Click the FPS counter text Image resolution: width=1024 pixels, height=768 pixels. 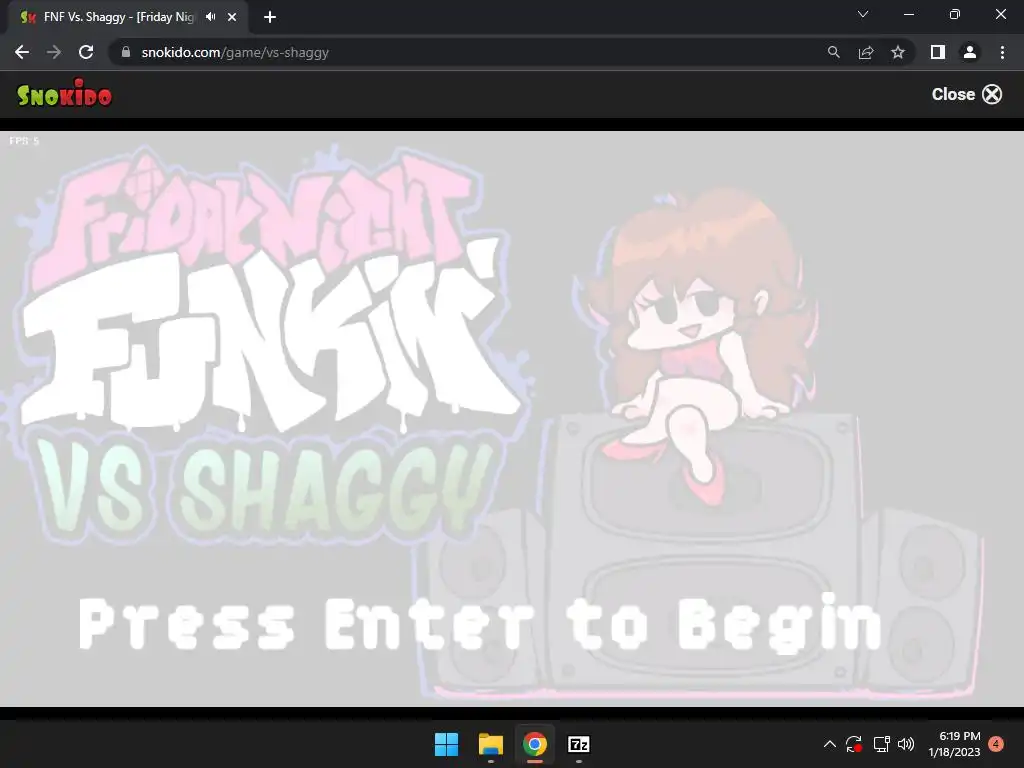click(x=24, y=141)
